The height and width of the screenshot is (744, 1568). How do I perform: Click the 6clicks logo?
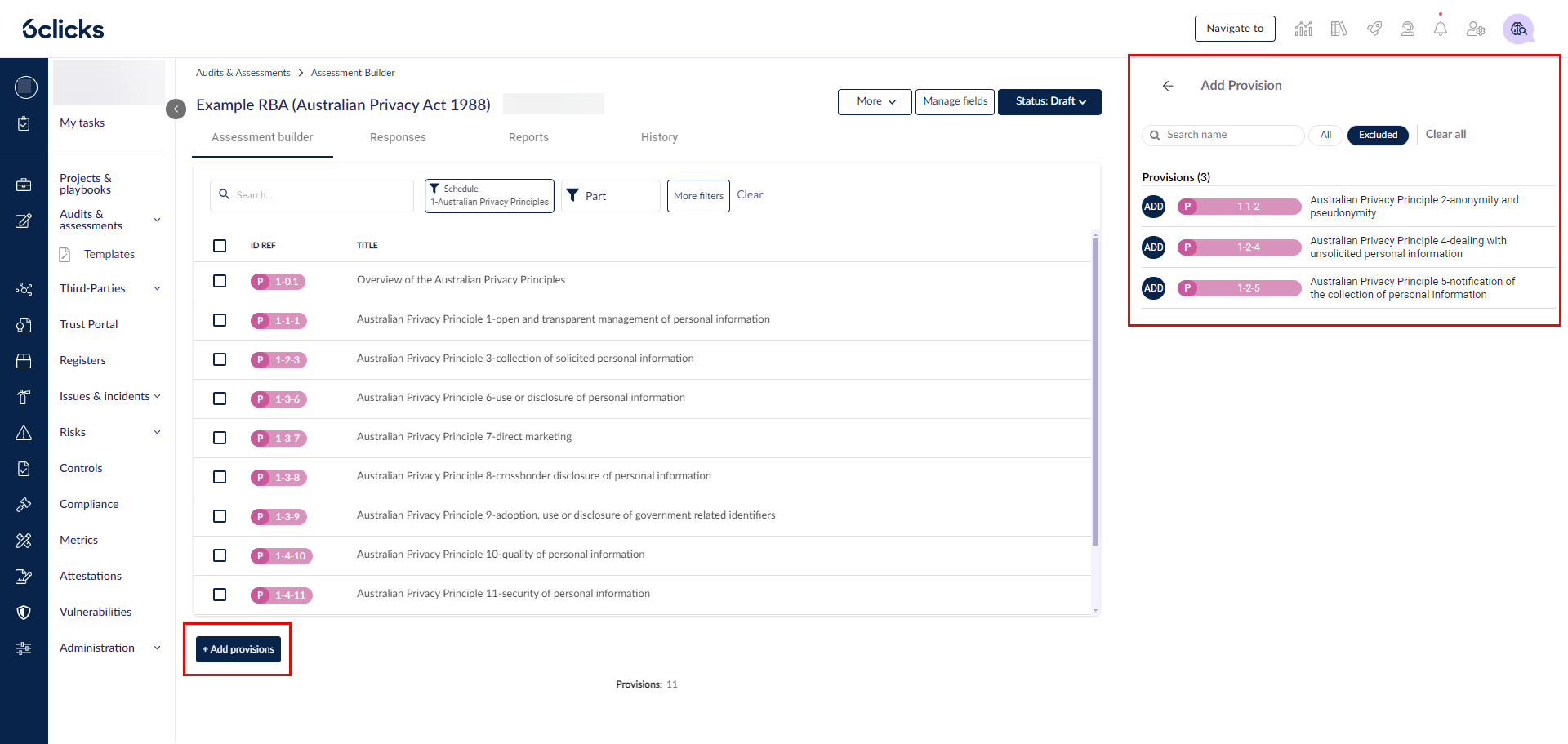[63, 29]
